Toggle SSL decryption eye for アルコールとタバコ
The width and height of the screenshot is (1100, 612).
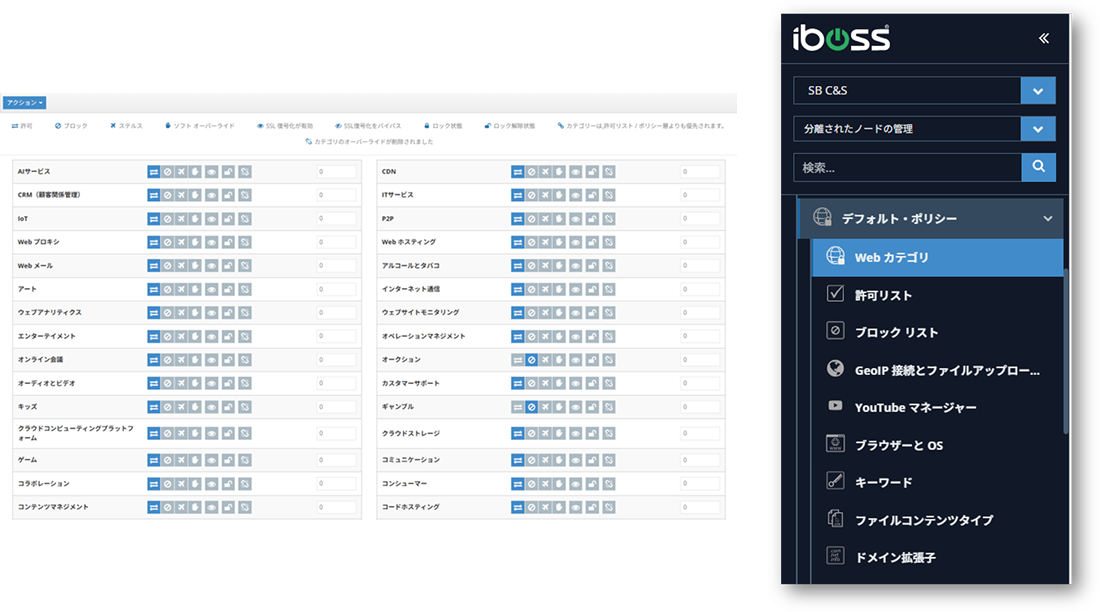(x=575, y=265)
